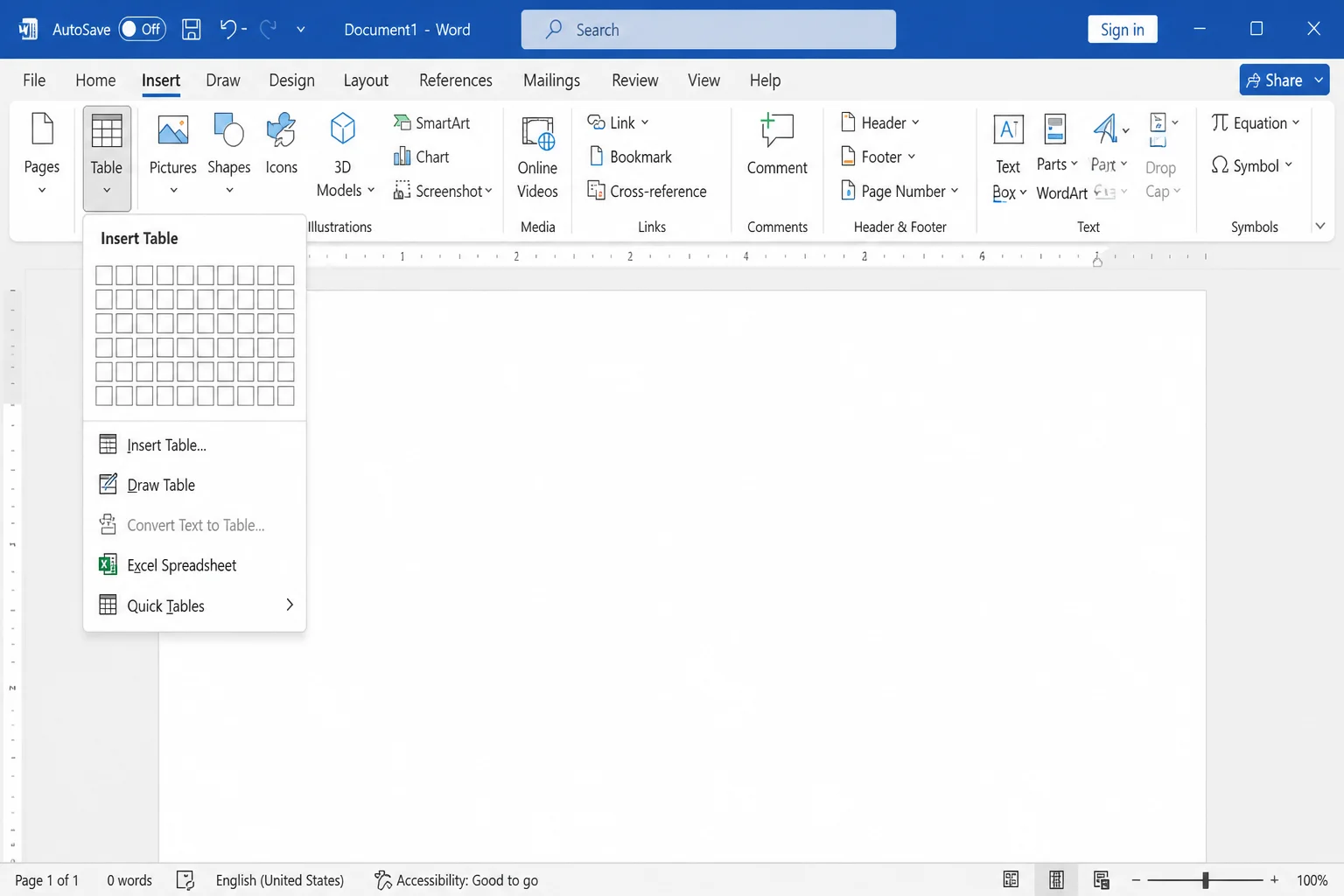Click in the Search box

click(708, 29)
